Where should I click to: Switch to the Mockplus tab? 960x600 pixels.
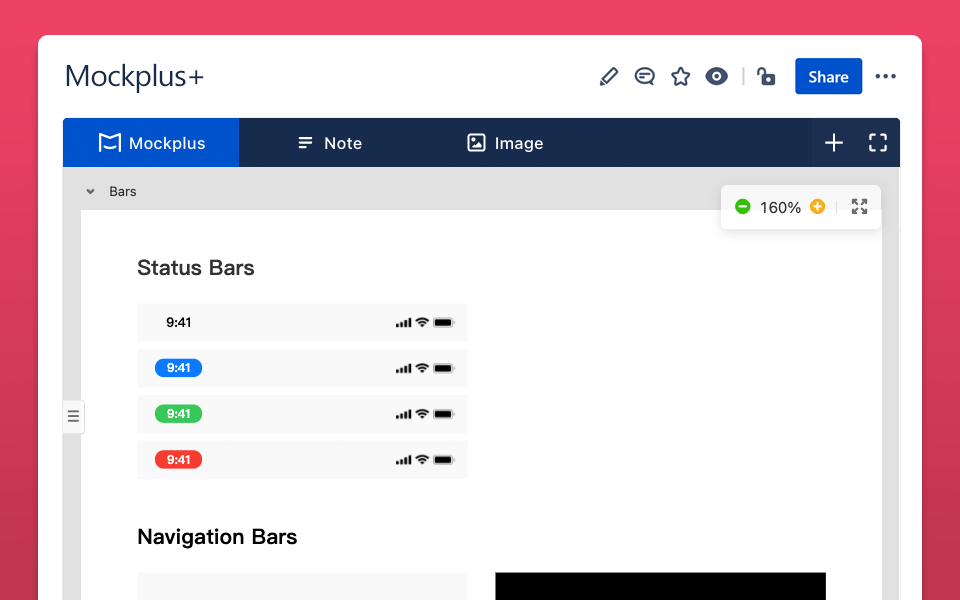click(151, 143)
